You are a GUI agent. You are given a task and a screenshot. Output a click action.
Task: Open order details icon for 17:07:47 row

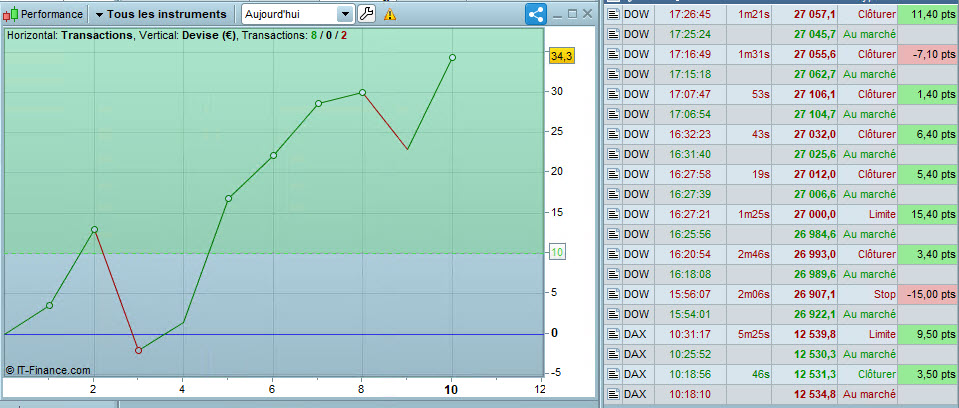point(613,94)
